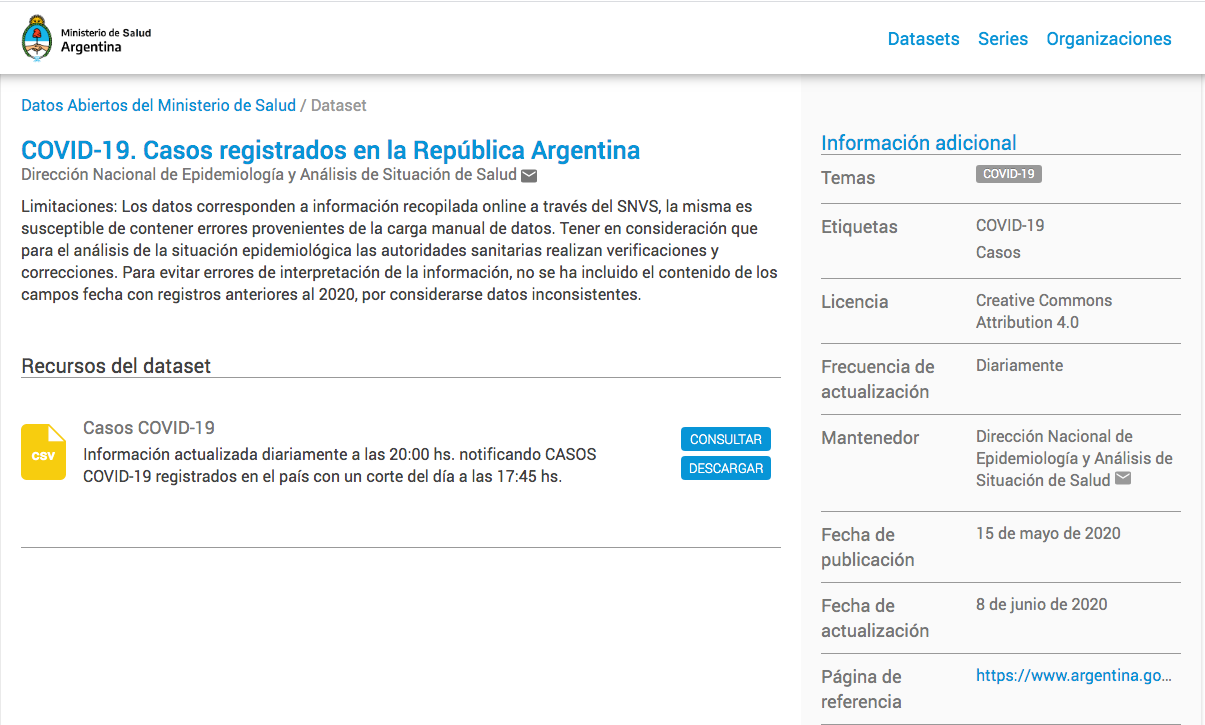The image size is (1205, 725).
Task: Click the COVID-19 tag under Etiquetas
Action: point(1010,225)
